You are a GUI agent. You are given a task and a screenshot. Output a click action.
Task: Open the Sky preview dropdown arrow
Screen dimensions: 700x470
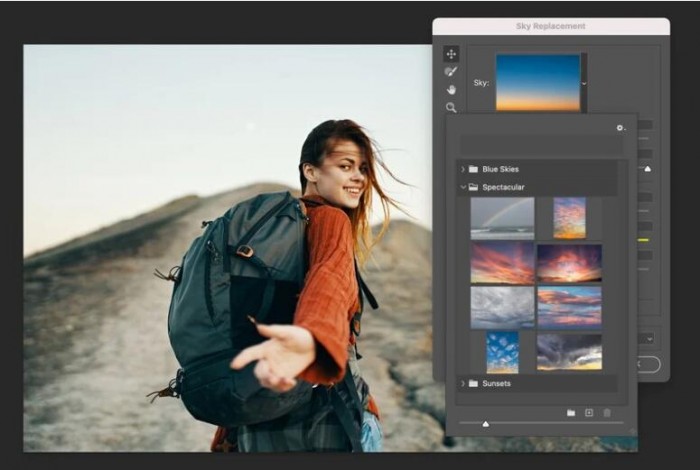(584, 83)
